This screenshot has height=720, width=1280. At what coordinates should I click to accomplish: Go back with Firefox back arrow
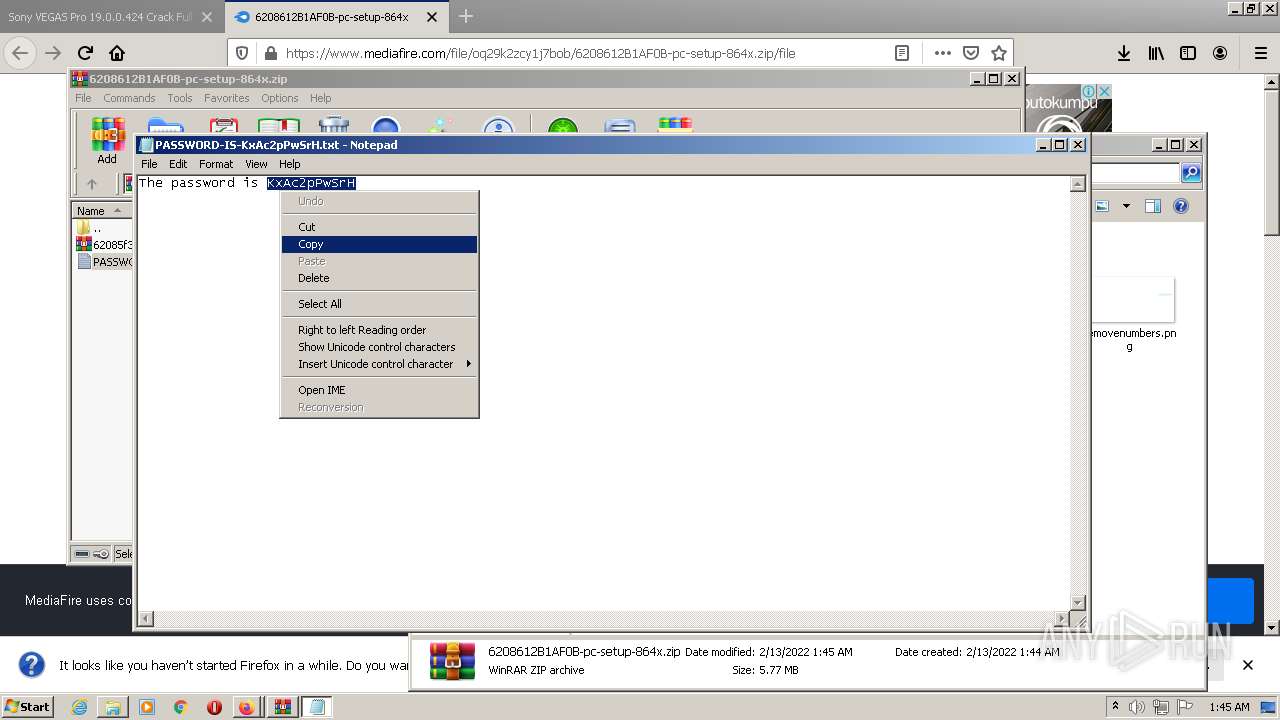[x=20, y=53]
